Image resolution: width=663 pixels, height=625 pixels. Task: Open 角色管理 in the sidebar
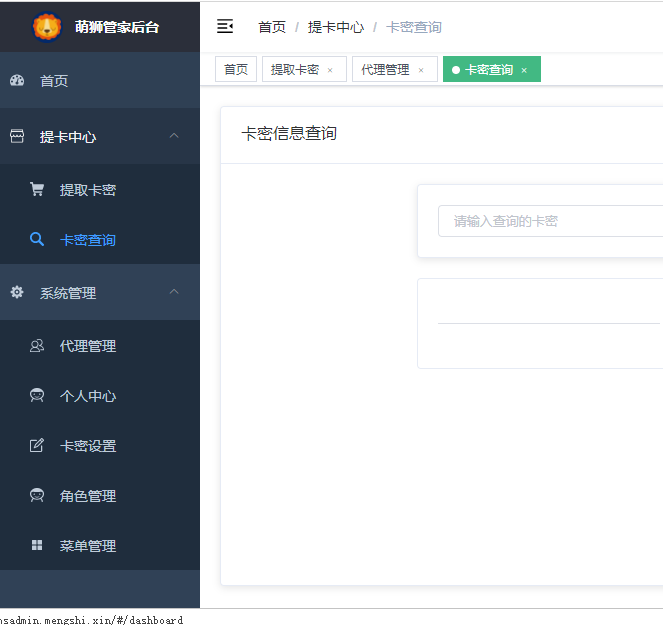click(88, 496)
